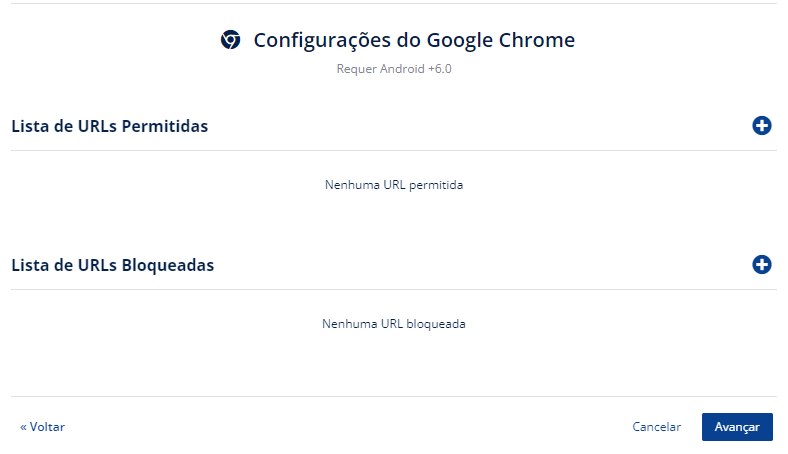
Task: Click the Nenhuma URL permitida message
Action: 394,185
